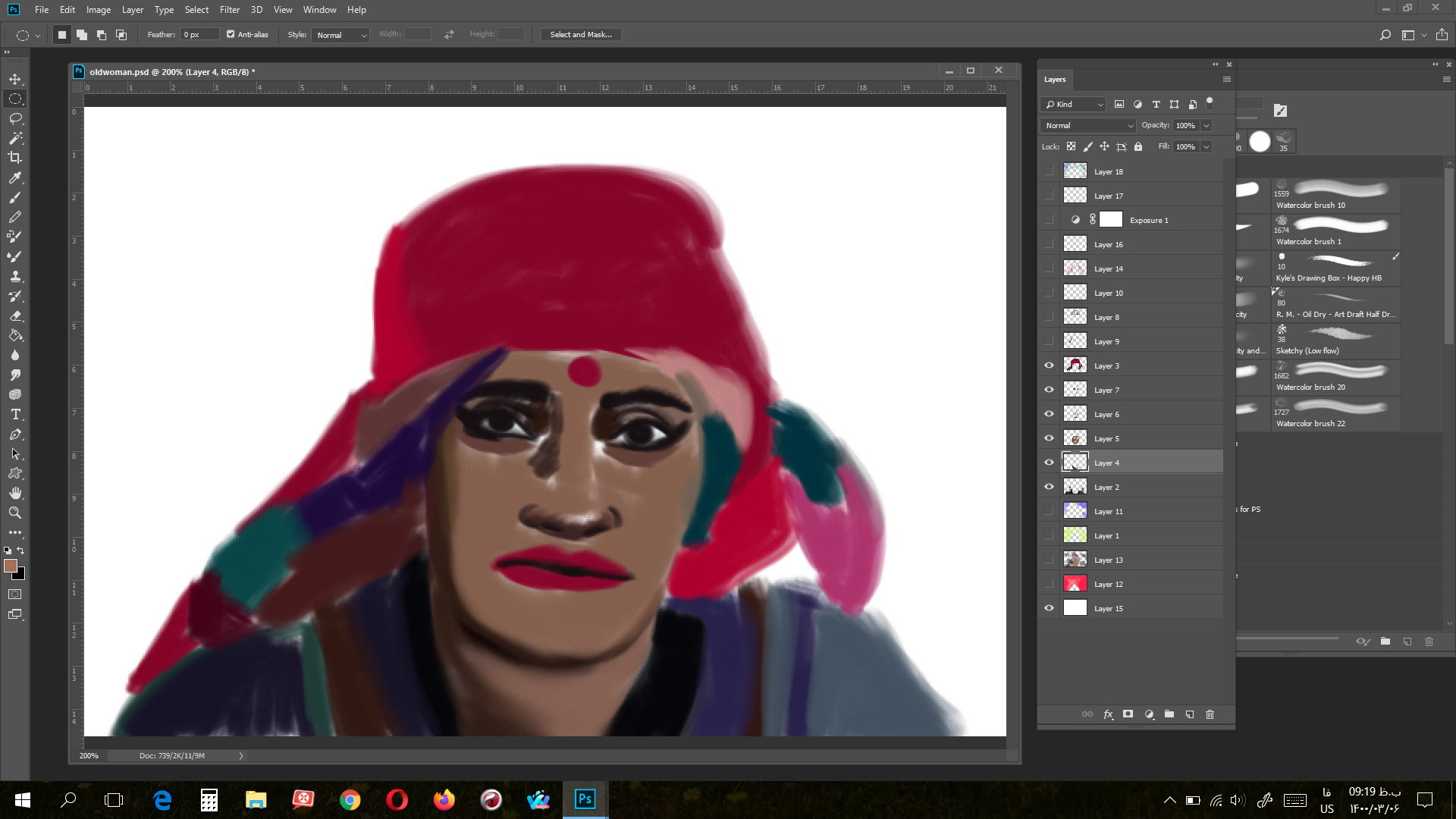Select Layer 11 in Layers panel
The height and width of the screenshot is (819, 1456).
click(x=1130, y=511)
